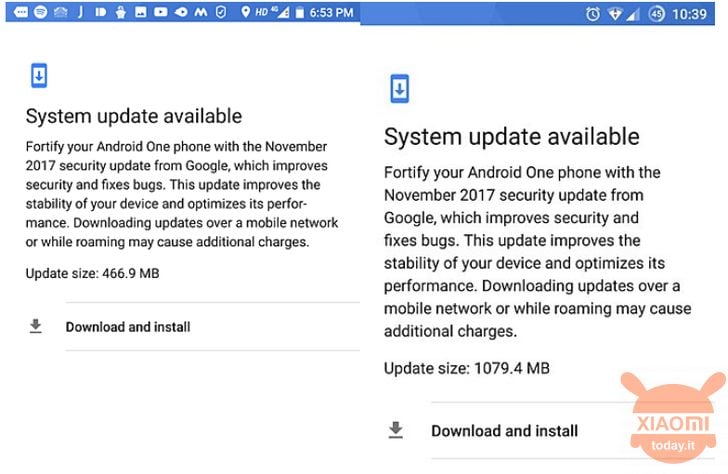Tap the shield checkmark notification icon
Viewport: 728px width, 474px height.
pos(221,13)
